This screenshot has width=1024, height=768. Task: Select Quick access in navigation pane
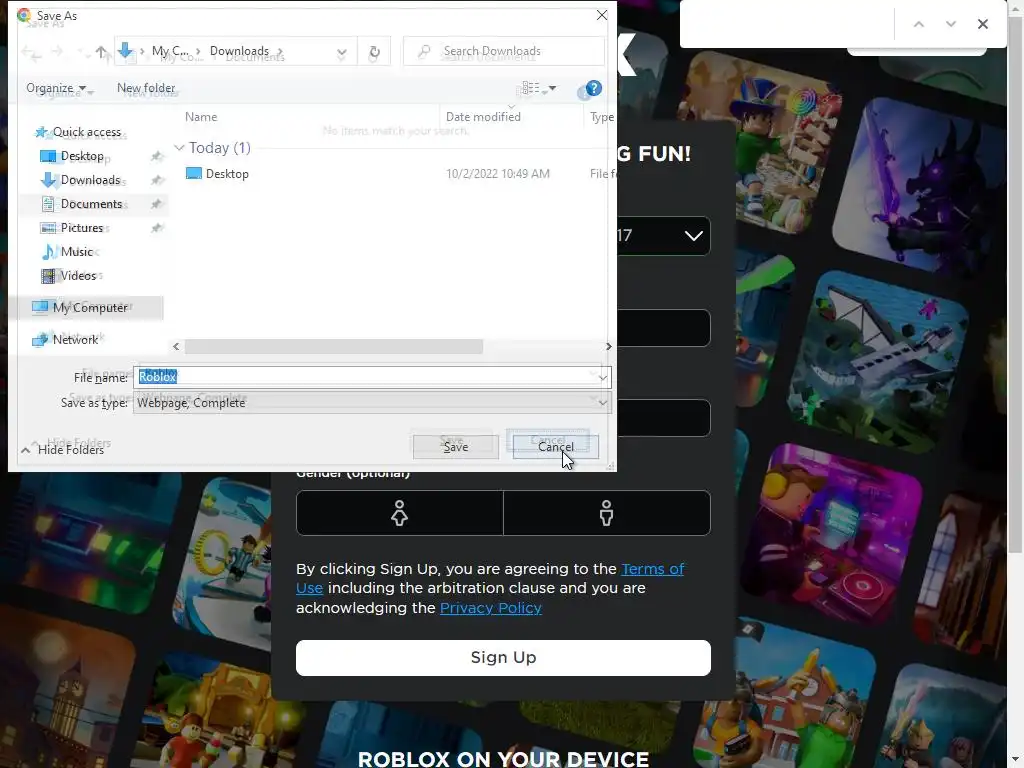86,132
